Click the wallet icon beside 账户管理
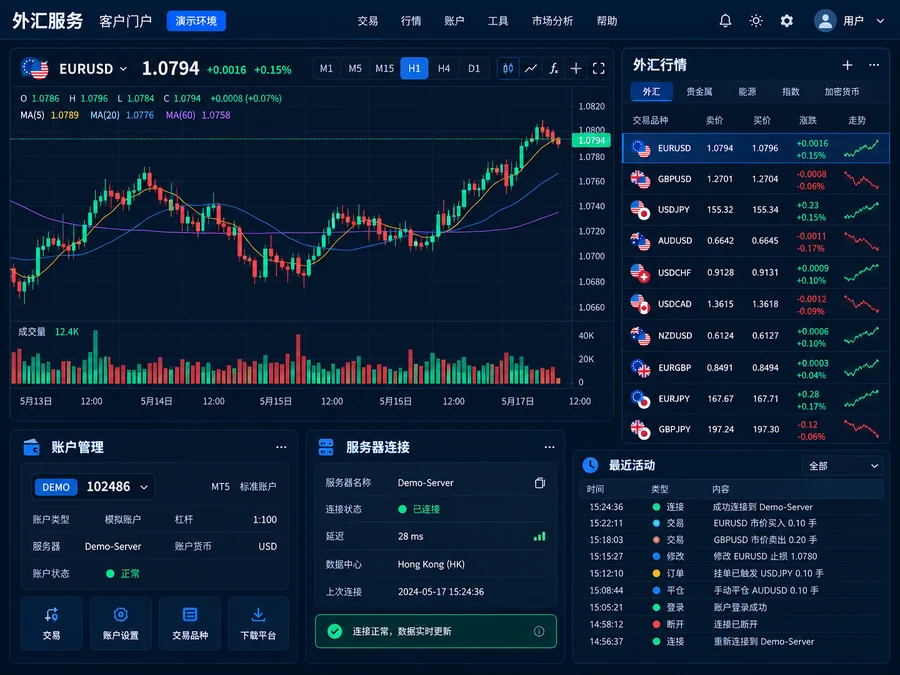Viewport: 900px width, 675px height. (32, 447)
